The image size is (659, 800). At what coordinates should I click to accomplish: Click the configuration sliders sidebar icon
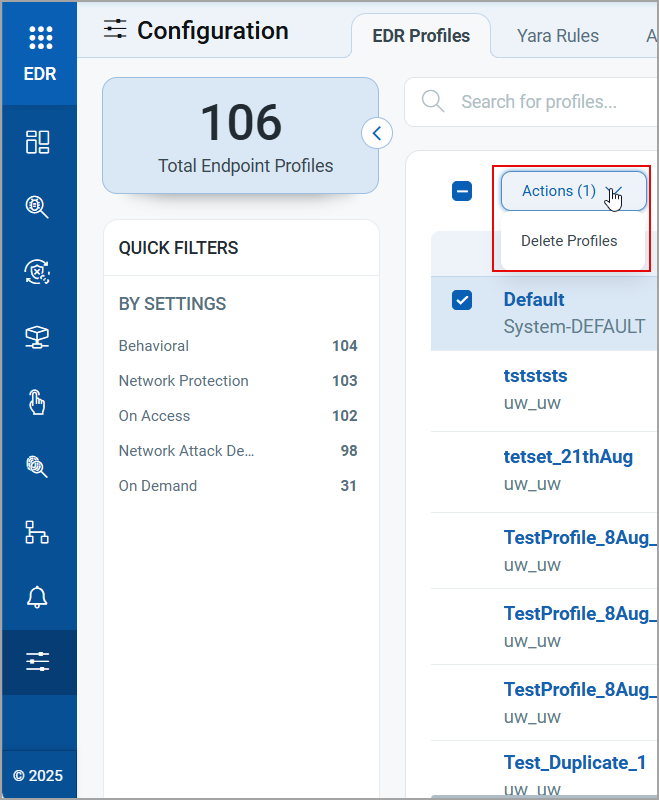point(37,661)
